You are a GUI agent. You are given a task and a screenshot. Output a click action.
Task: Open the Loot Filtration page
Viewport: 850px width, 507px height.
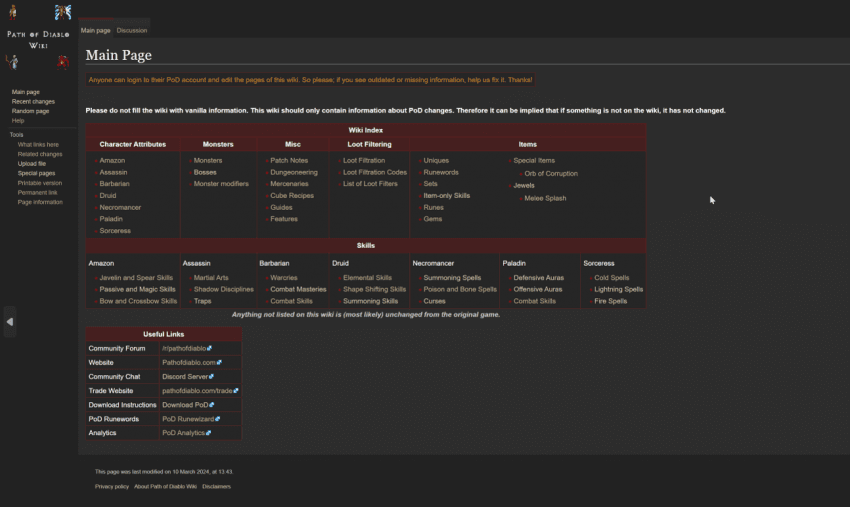pos(364,161)
